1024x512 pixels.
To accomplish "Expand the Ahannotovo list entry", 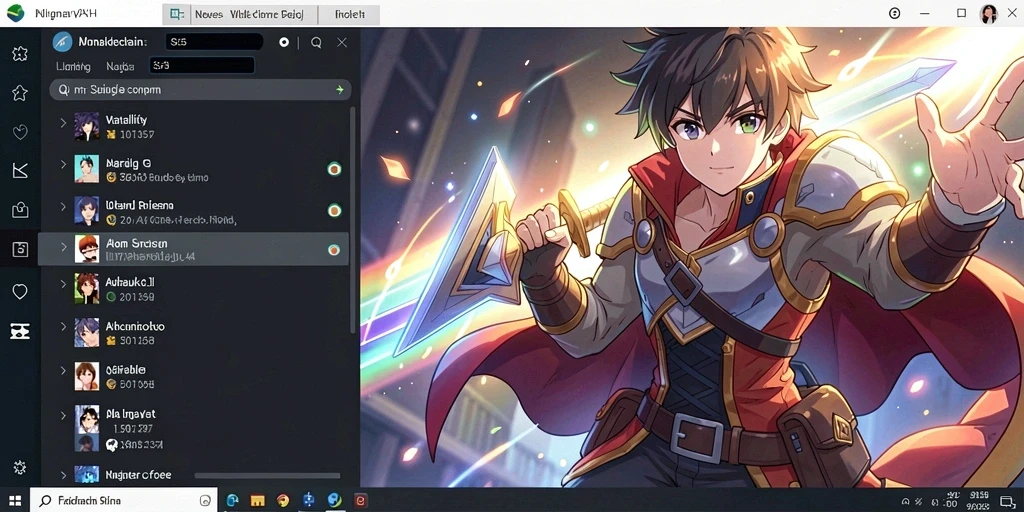I will [63, 326].
